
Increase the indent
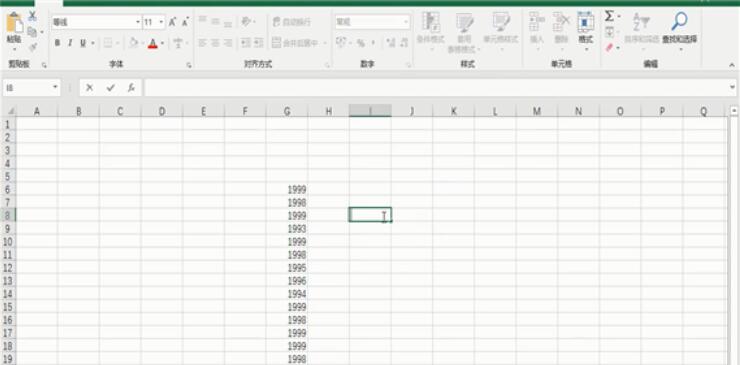point(258,43)
